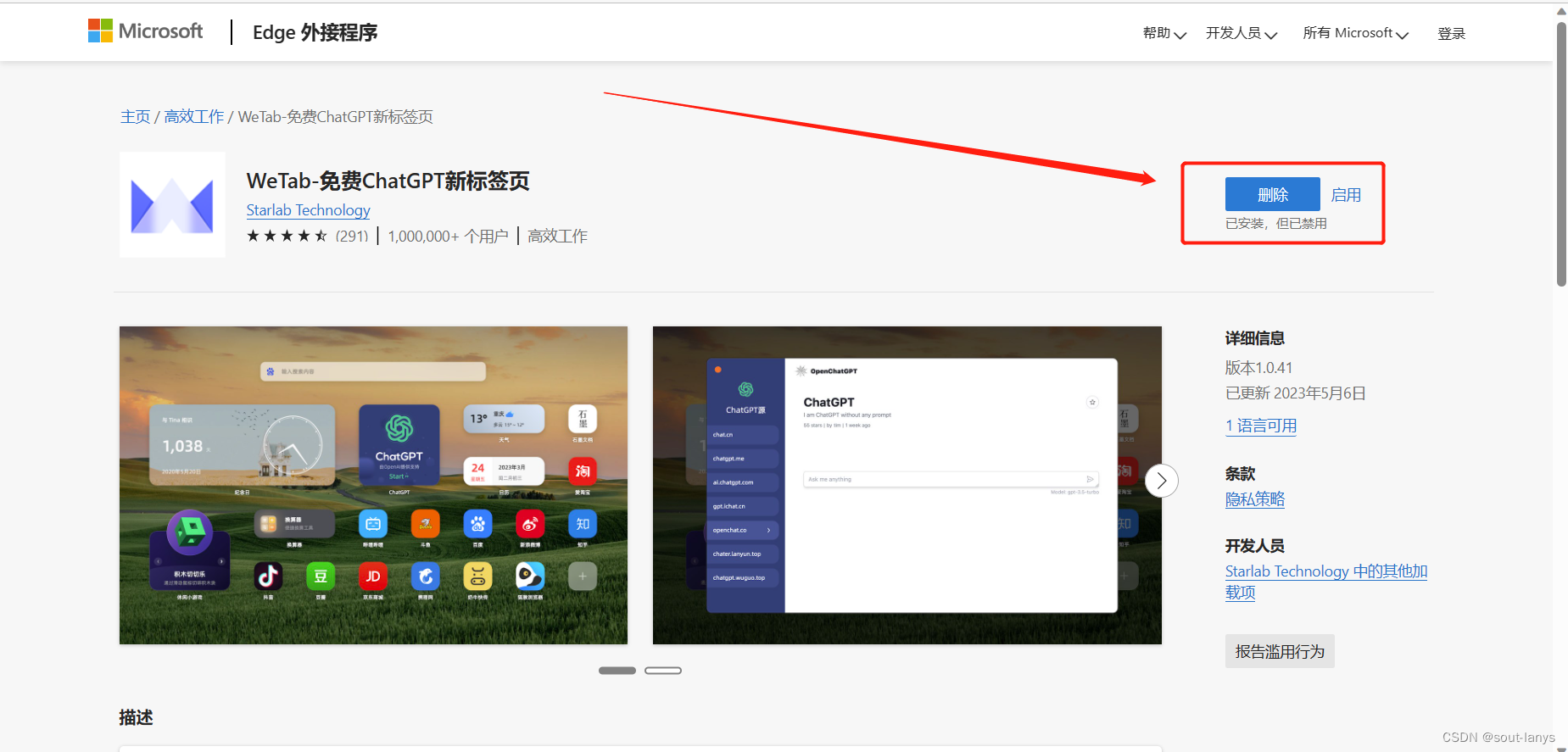Click 1,000,000+ 个用户 text
This screenshot has width=1568, height=752.
click(x=448, y=236)
